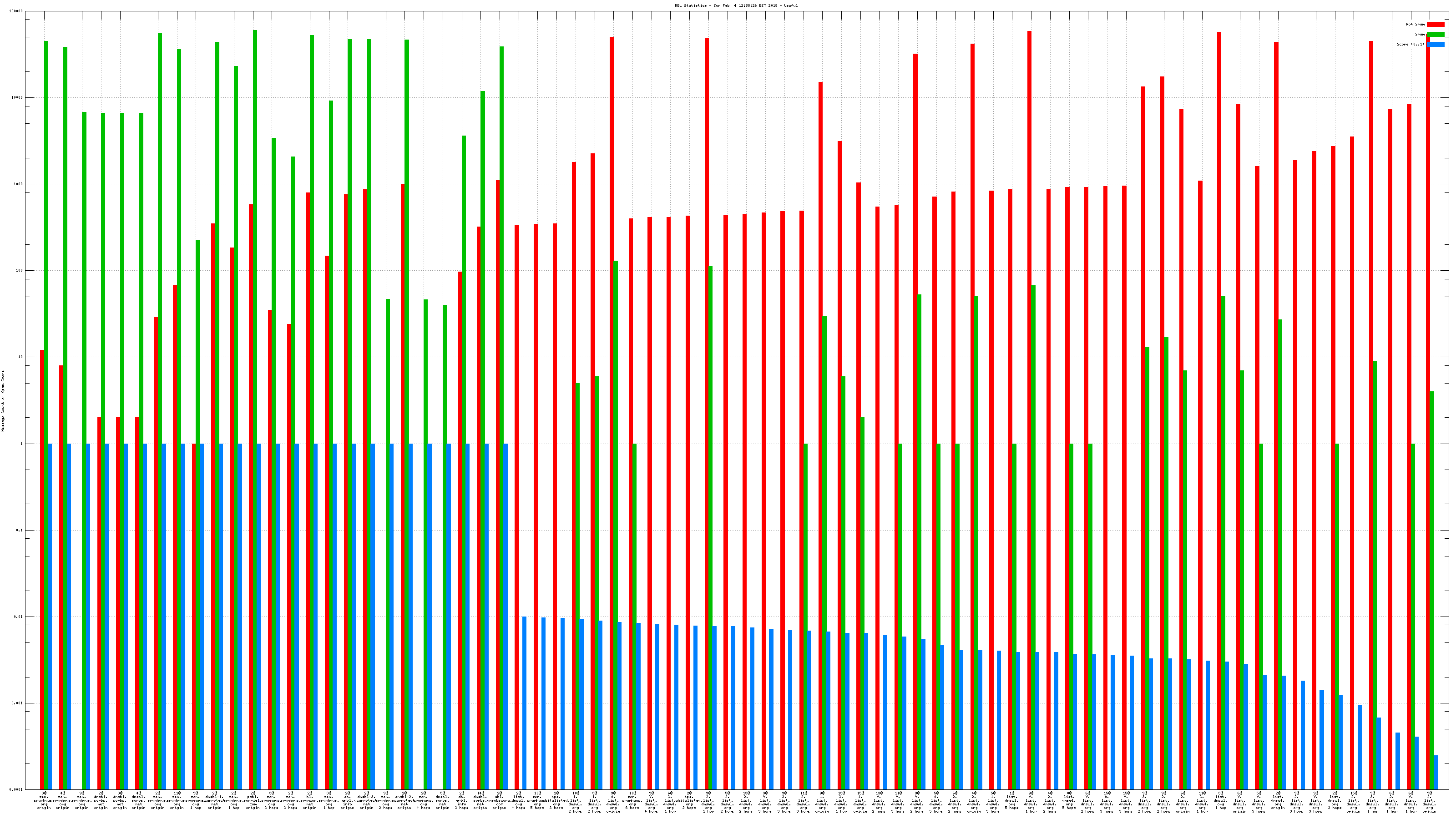Click the 100000 tick on the y-axis

[16, 11]
